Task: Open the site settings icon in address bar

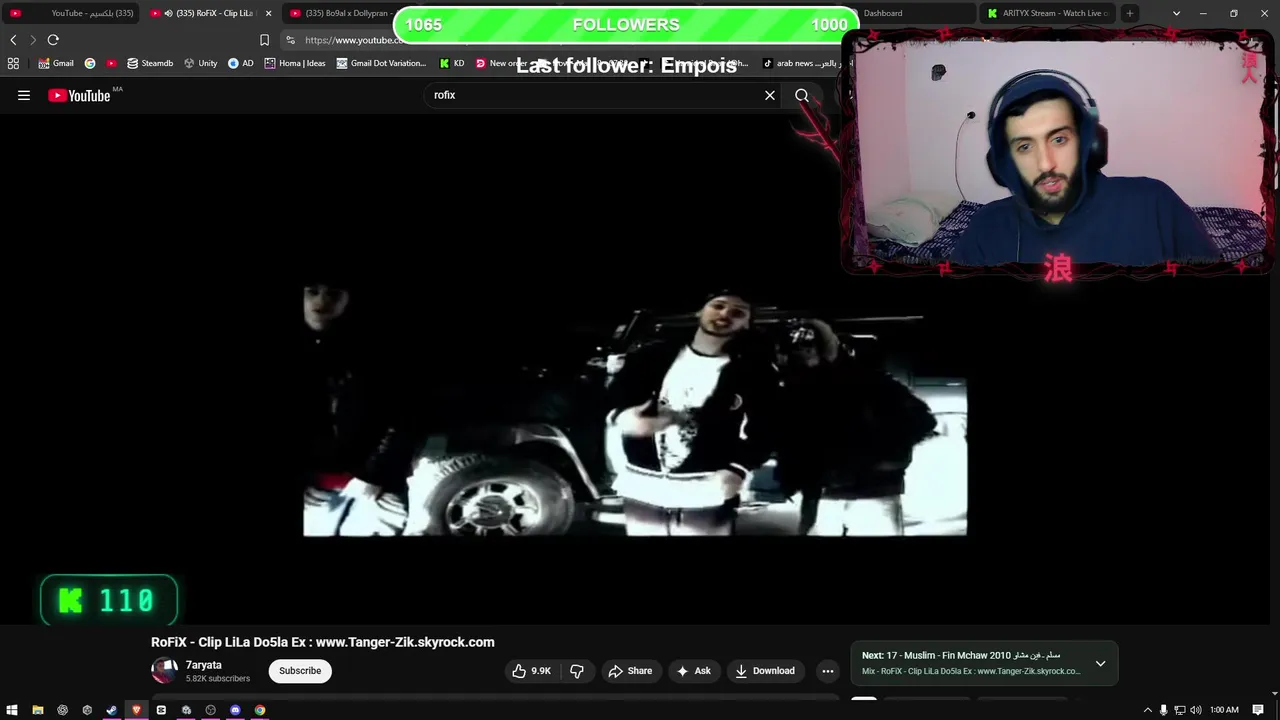Action: (290, 40)
